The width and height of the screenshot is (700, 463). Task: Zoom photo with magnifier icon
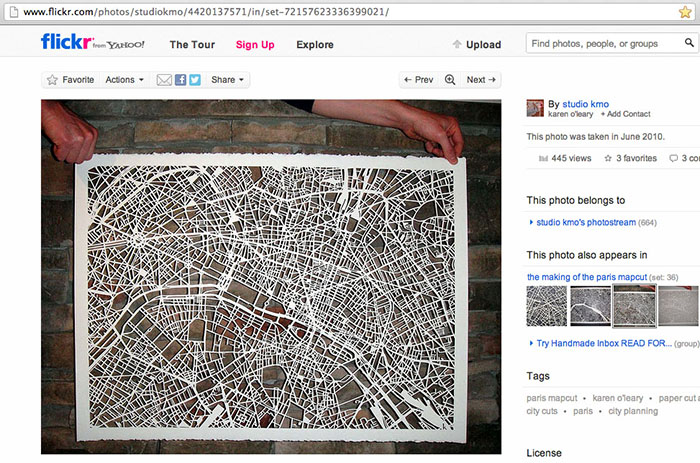pos(450,80)
